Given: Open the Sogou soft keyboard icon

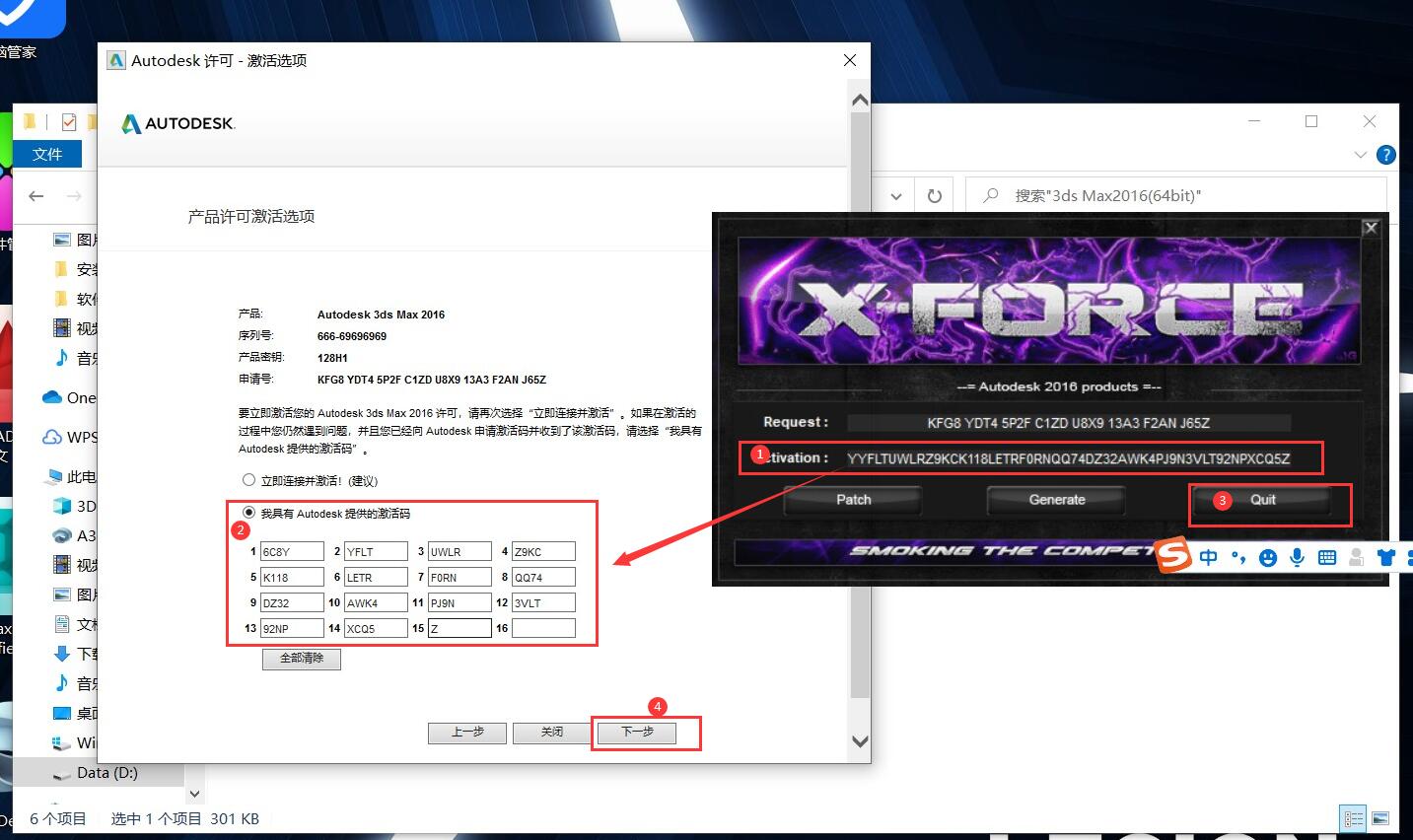Looking at the screenshot, I should 1327,557.
